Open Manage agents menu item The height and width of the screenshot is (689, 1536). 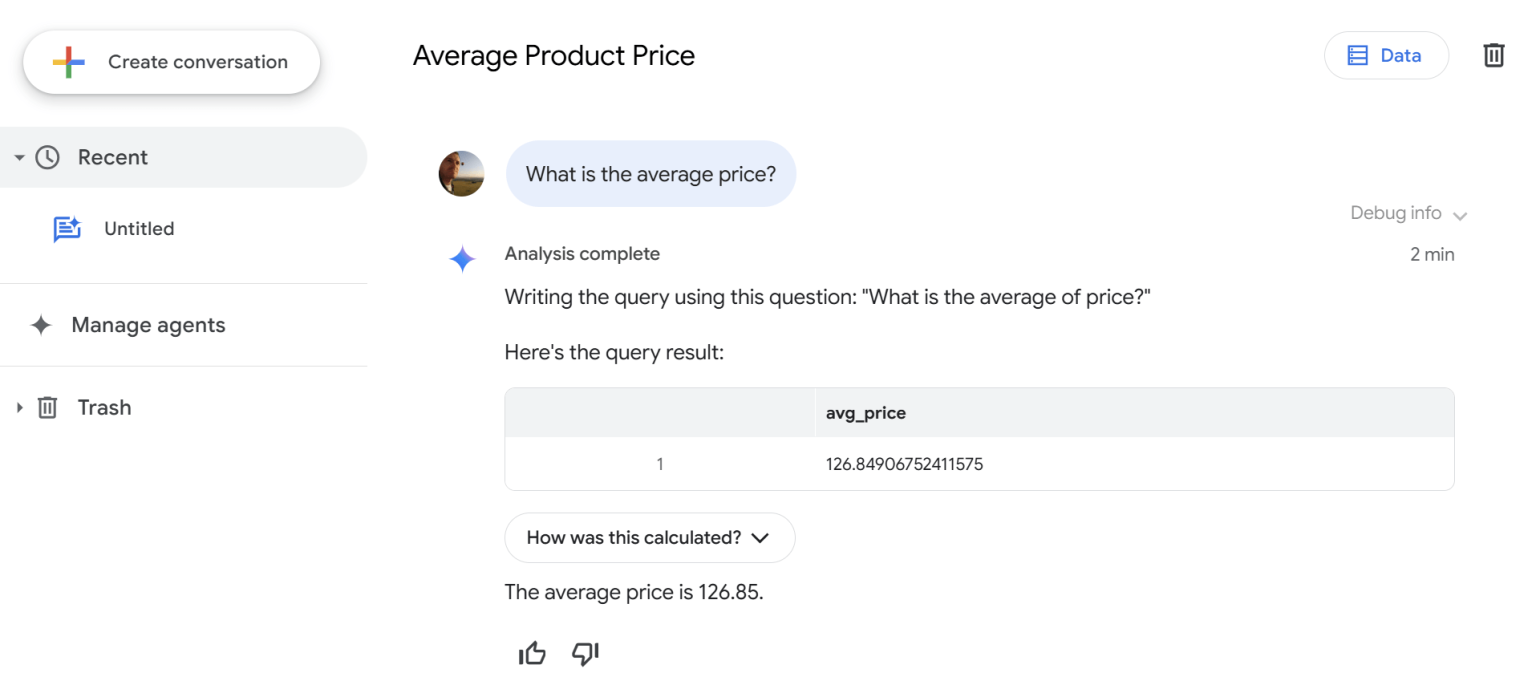pyautogui.click(x=148, y=325)
